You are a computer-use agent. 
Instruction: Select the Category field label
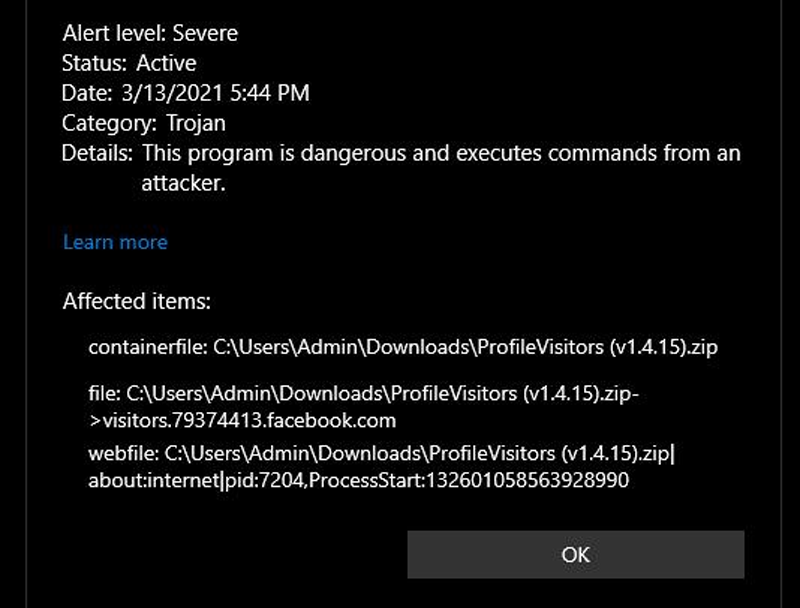point(112,123)
